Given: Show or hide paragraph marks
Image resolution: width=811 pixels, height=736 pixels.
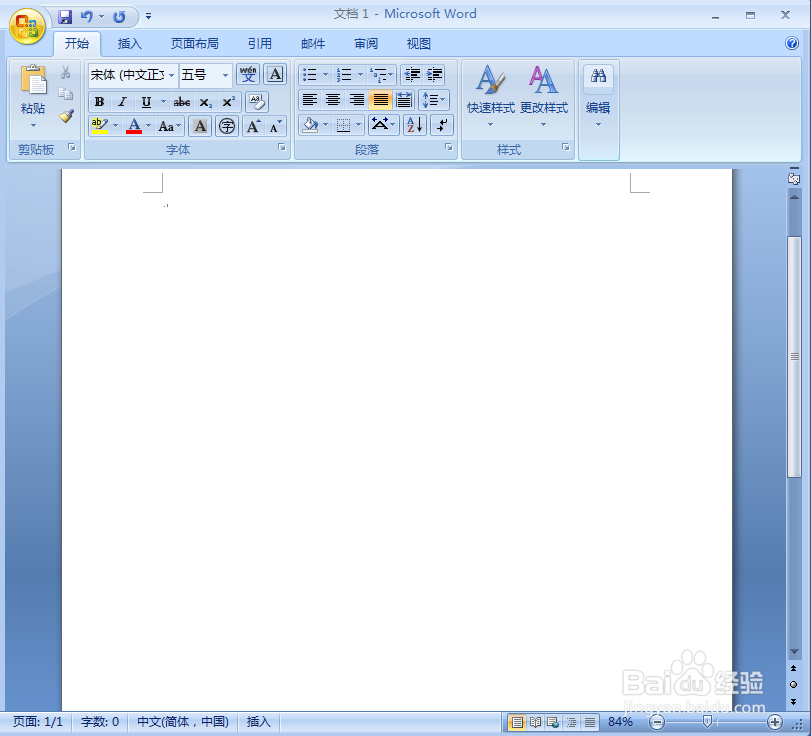Looking at the screenshot, I should point(442,125).
